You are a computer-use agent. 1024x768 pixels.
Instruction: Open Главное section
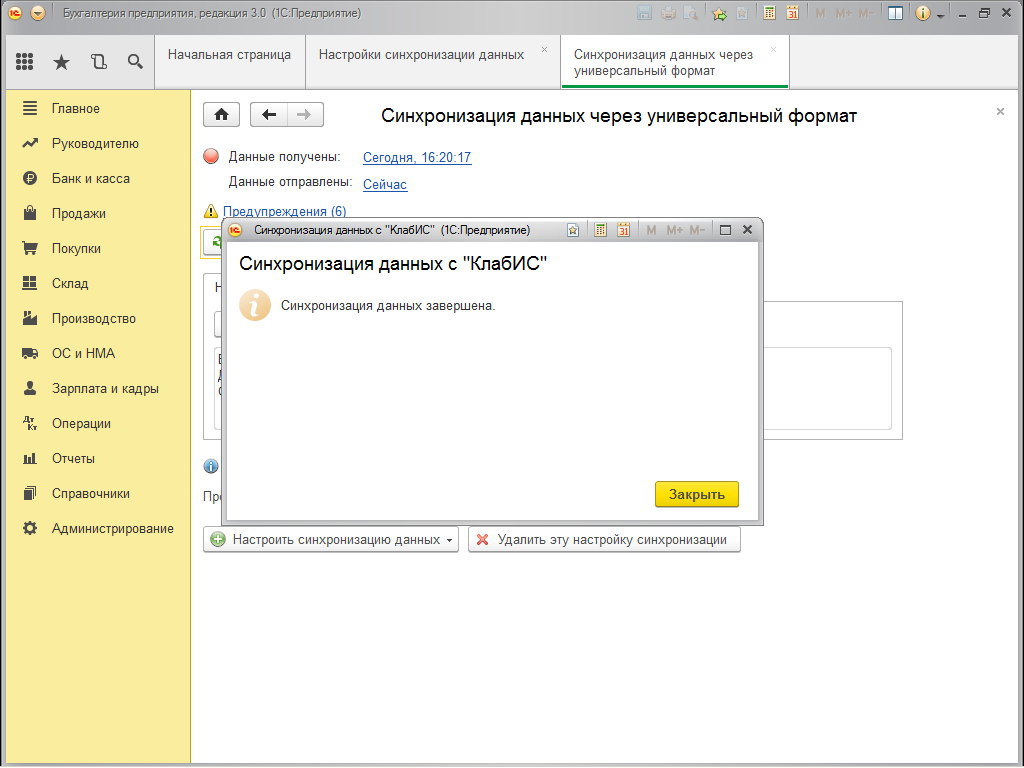pyautogui.click(x=98, y=108)
